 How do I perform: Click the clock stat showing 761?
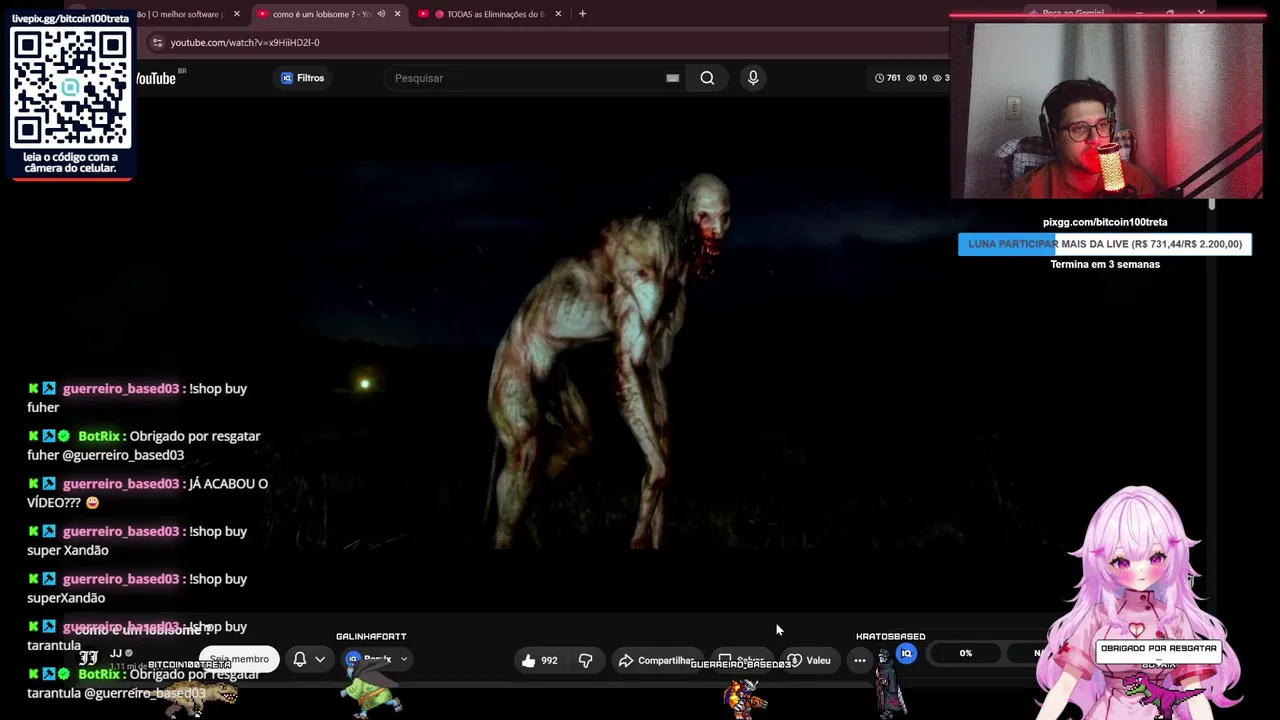coord(888,78)
